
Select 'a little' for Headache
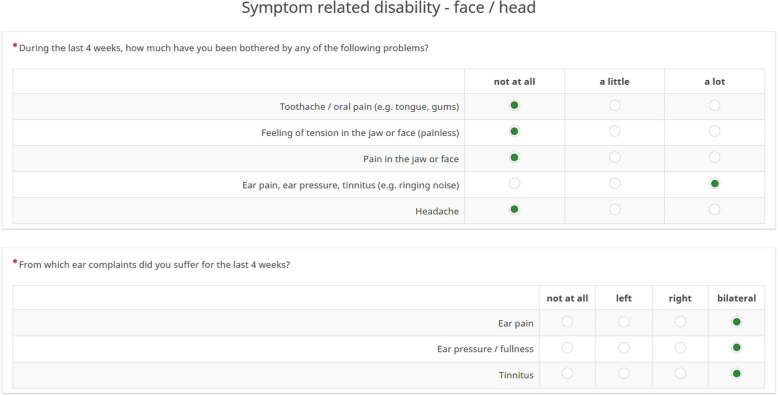click(614, 209)
